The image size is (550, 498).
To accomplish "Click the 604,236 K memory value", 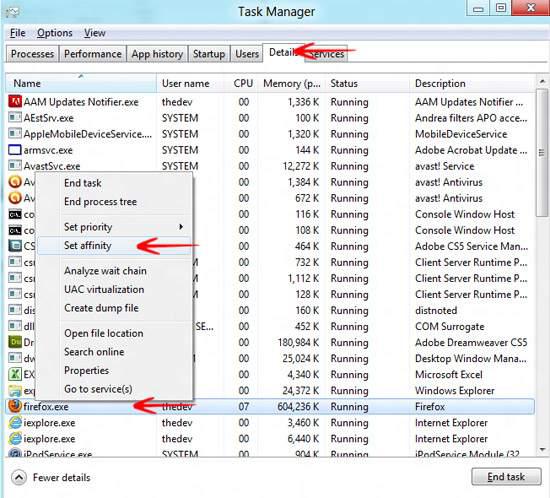I will (298, 406).
